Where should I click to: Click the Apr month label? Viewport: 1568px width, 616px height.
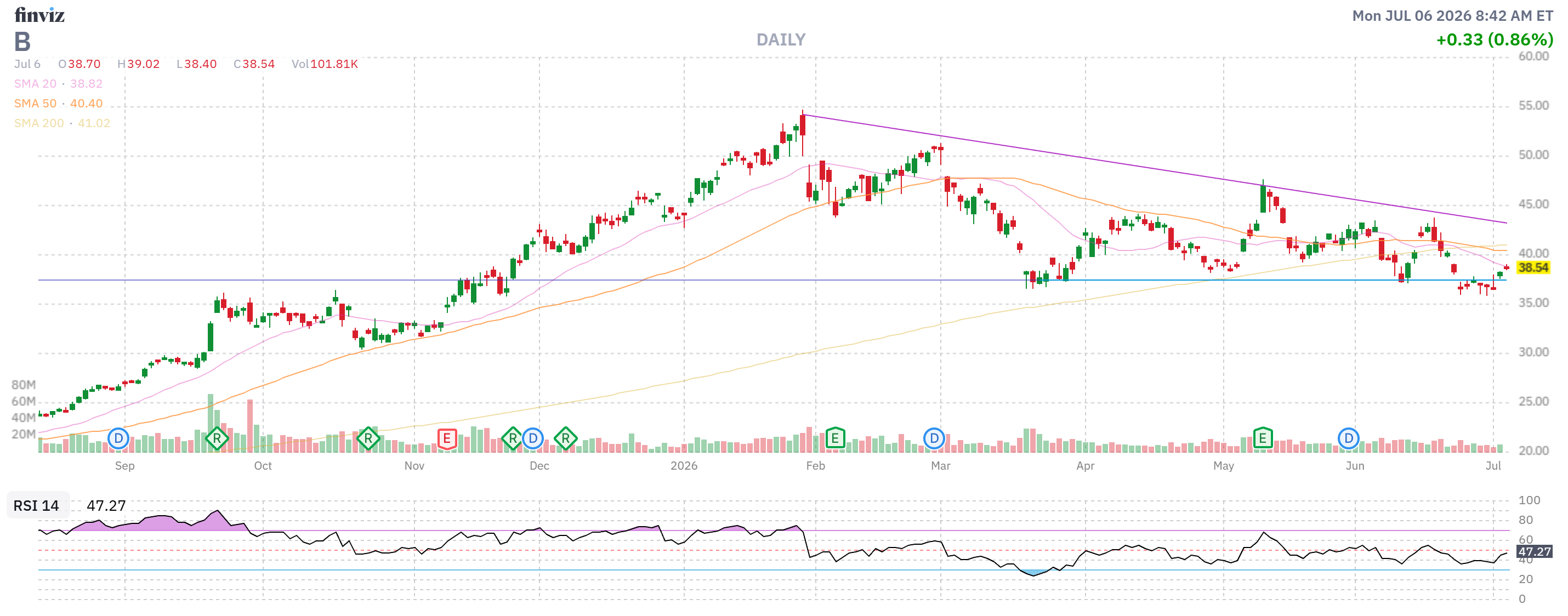click(x=1086, y=466)
